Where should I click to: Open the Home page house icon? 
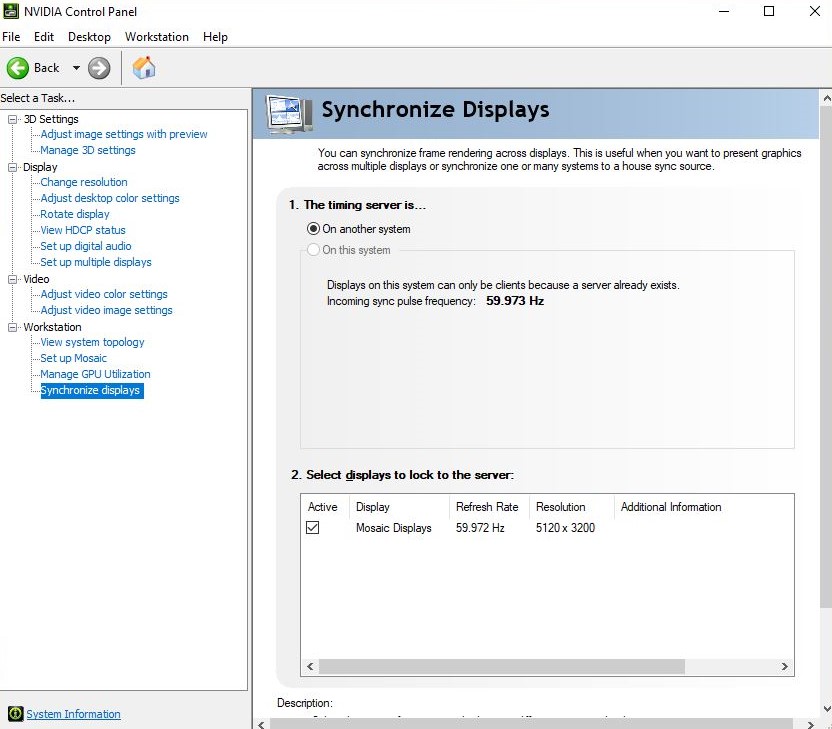[144, 67]
